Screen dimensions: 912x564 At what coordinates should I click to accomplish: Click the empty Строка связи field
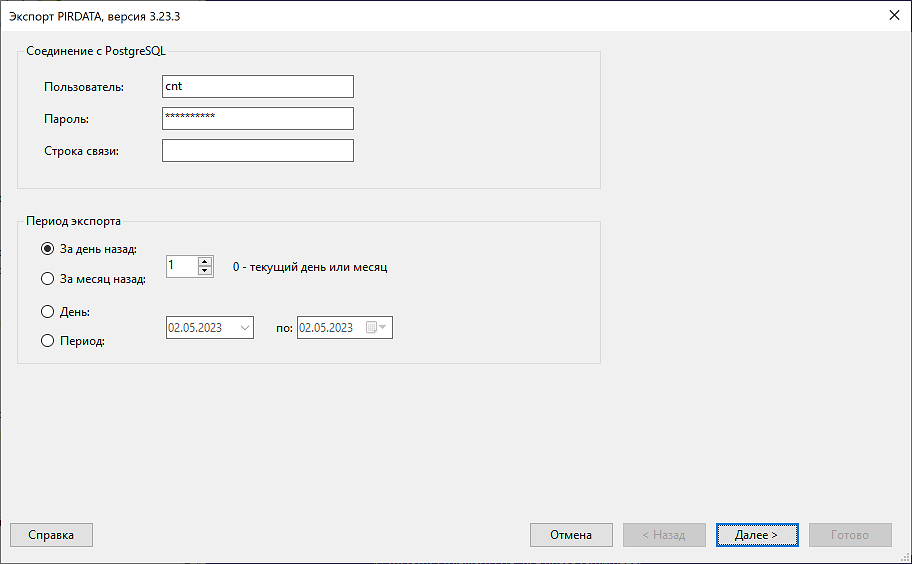pyautogui.click(x=257, y=151)
